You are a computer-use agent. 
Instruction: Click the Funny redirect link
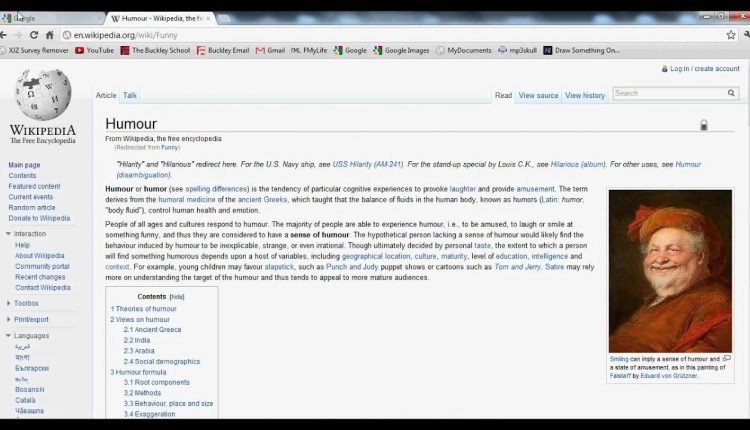[169, 147]
